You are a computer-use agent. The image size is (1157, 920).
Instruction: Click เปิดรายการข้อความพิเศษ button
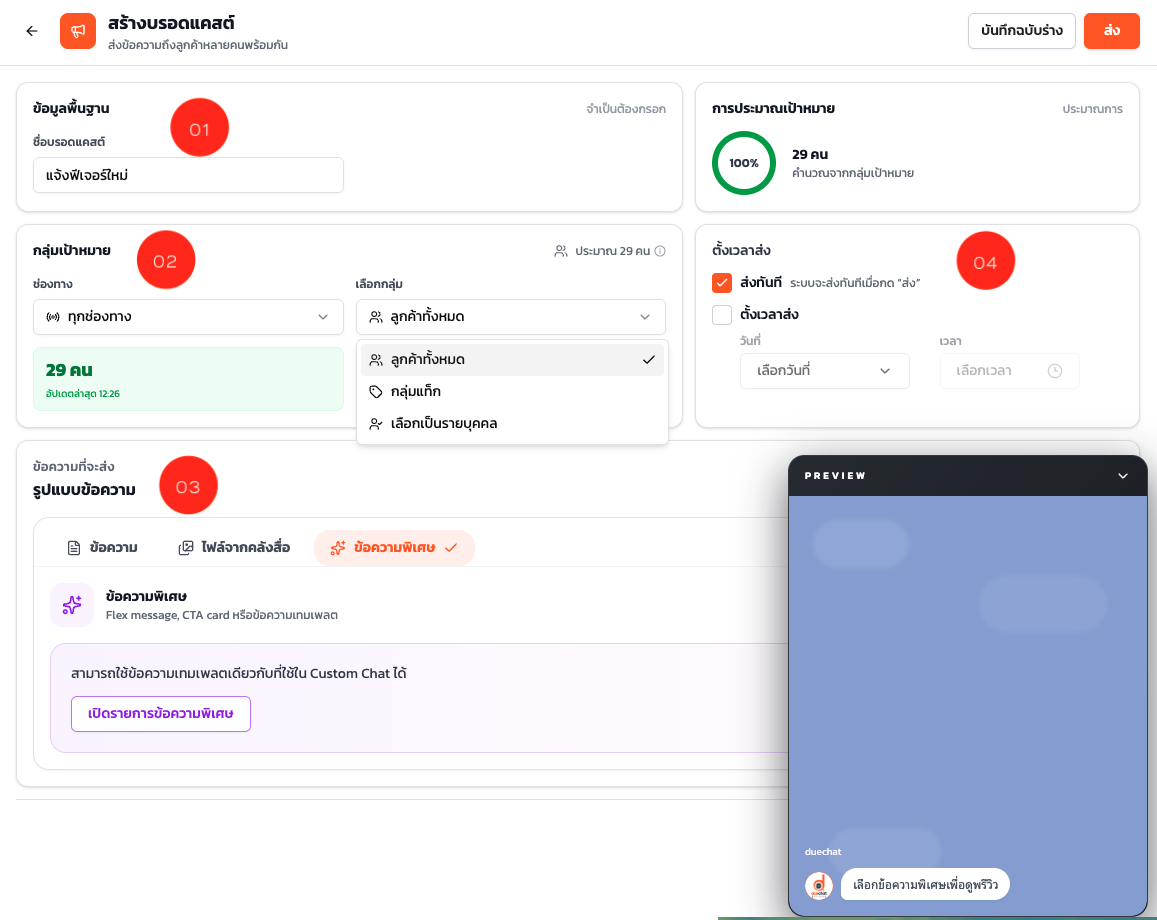[161, 713]
